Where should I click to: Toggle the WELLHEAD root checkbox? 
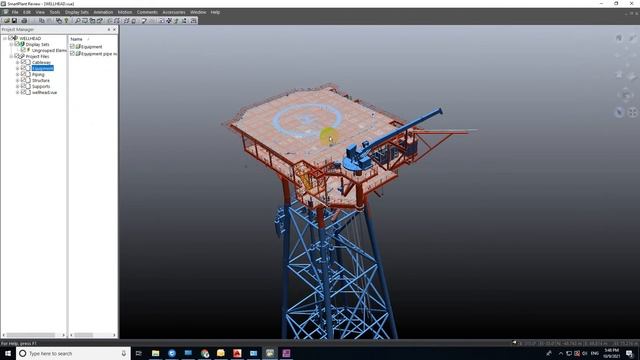(x=11, y=38)
